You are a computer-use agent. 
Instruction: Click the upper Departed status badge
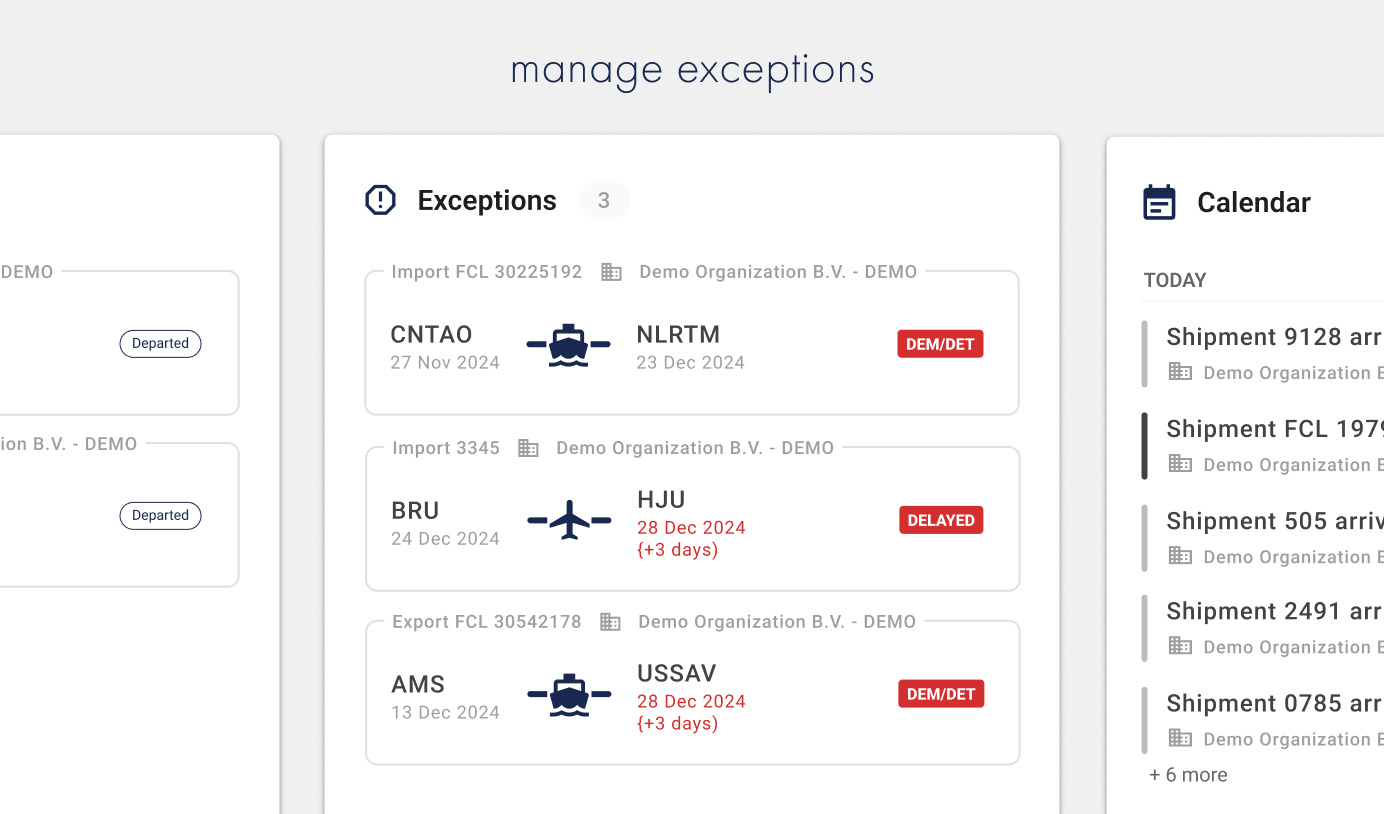click(160, 343)
